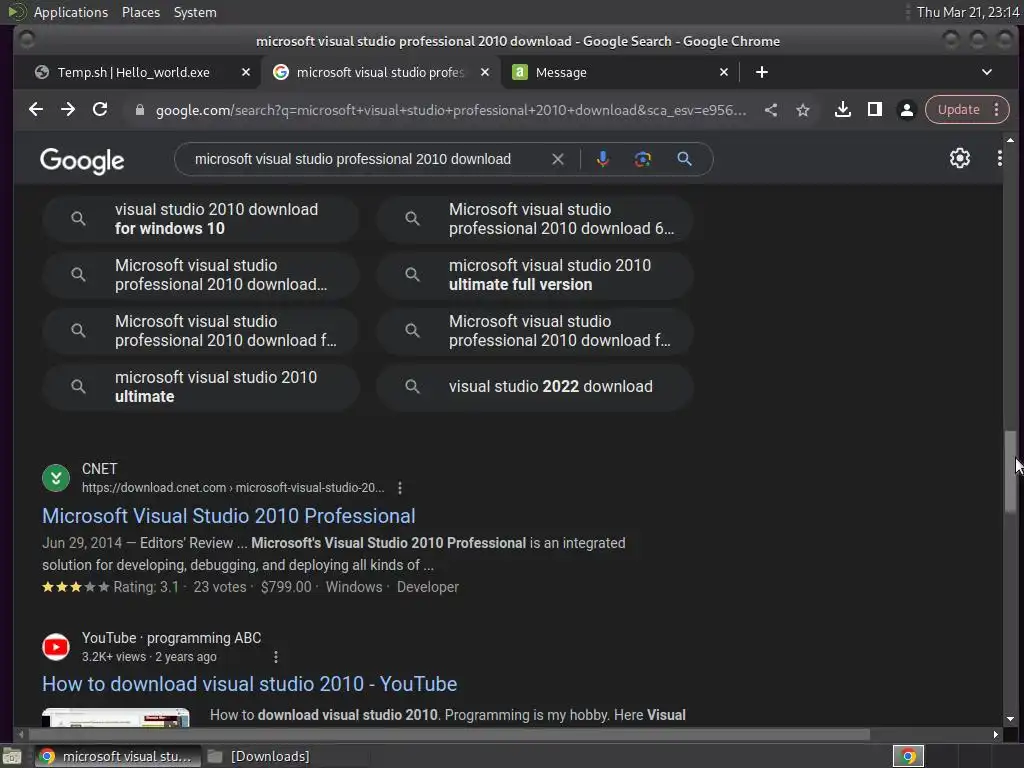Search visual studio 2010 download for windows 10
Image resolution: width=1024 pixels, height=768 pixels.
[x=201, y=219]
